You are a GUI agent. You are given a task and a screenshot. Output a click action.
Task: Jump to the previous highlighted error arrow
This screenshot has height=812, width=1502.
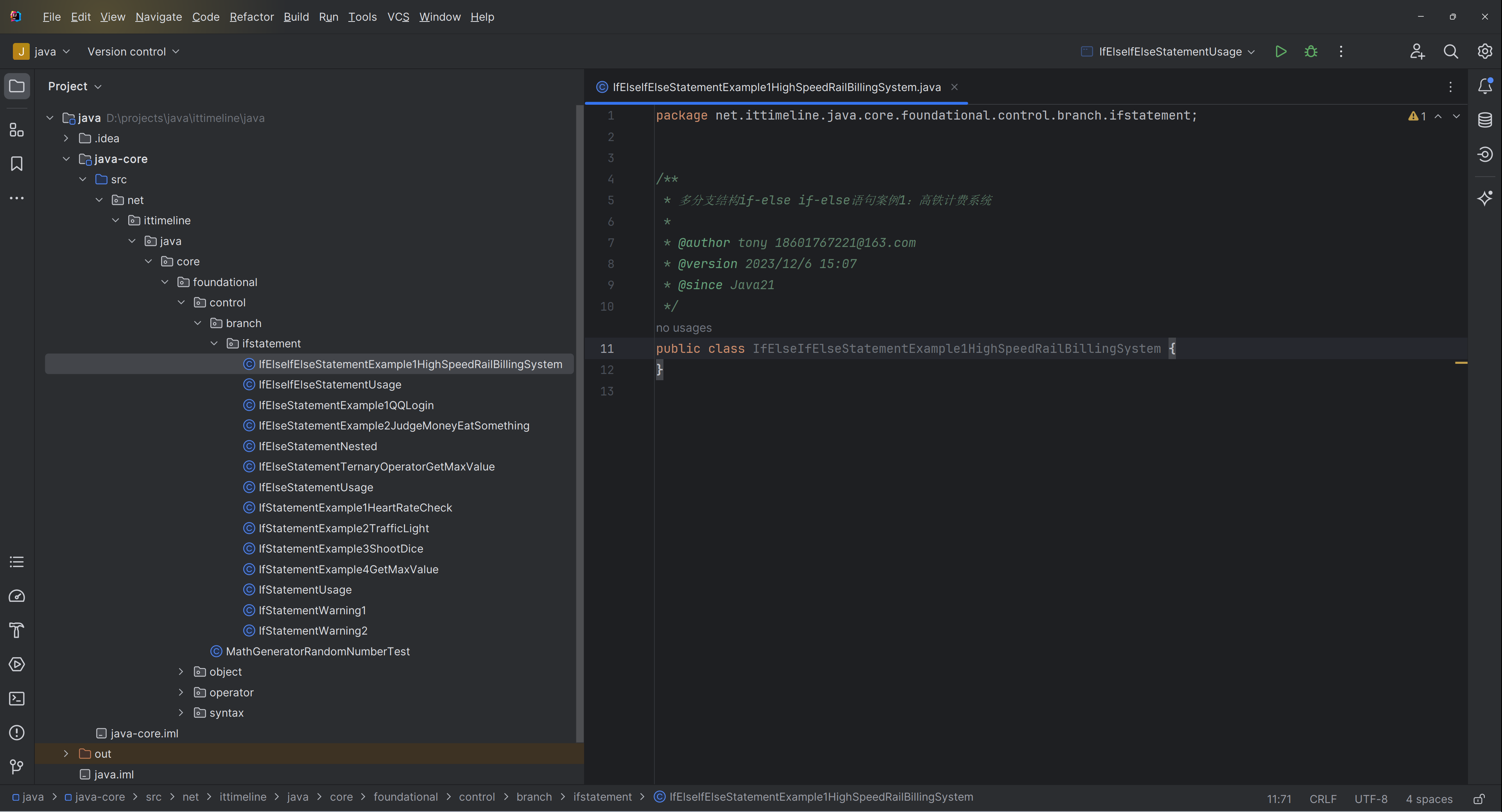[x=1438, y=116]
